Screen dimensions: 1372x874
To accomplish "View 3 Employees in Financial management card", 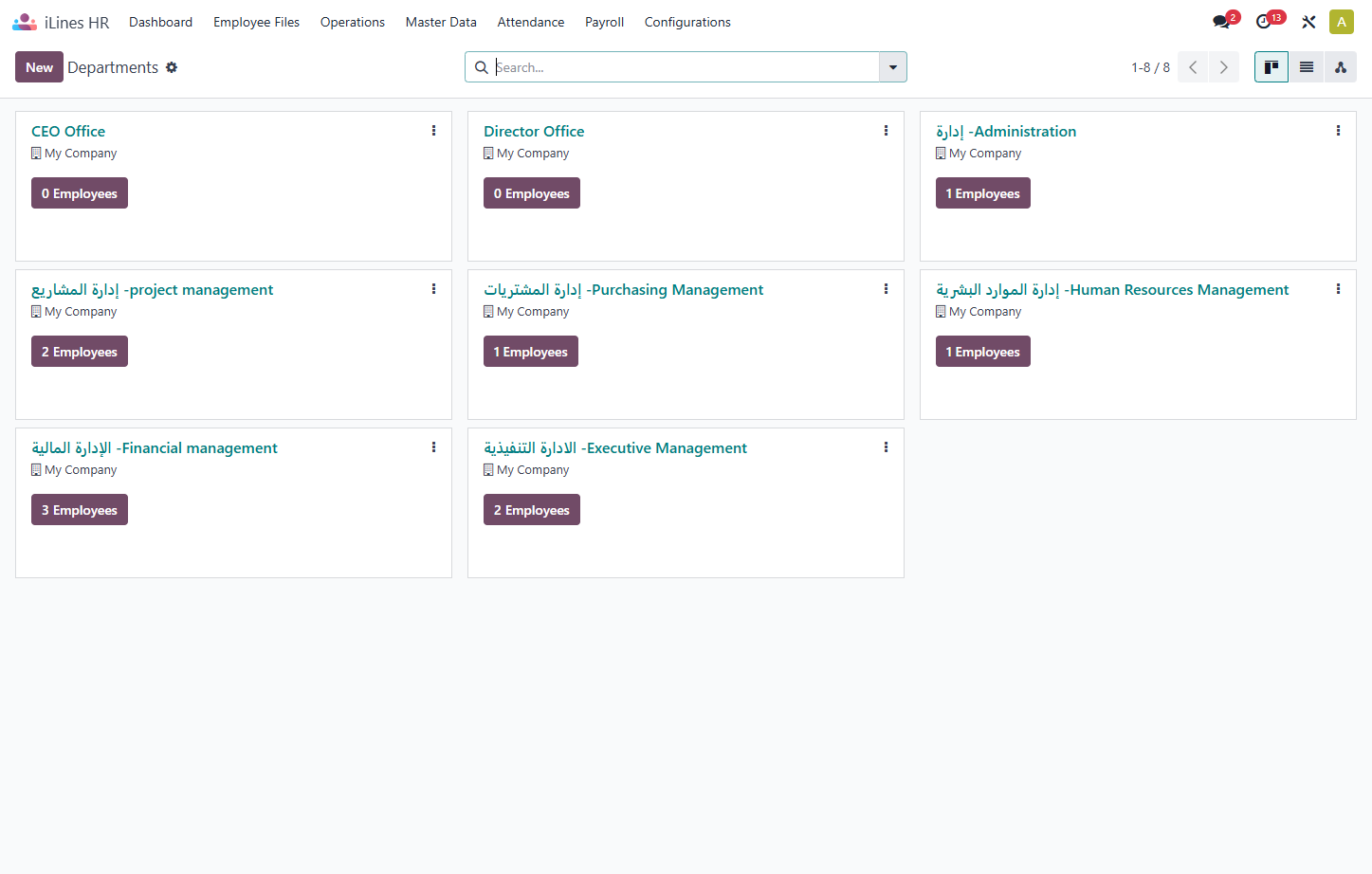I will tap(80, 510).
